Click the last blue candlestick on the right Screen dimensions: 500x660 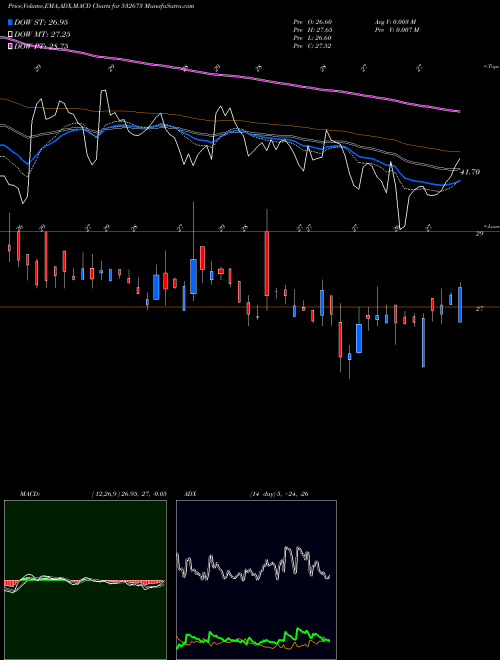tap(460, 305)
